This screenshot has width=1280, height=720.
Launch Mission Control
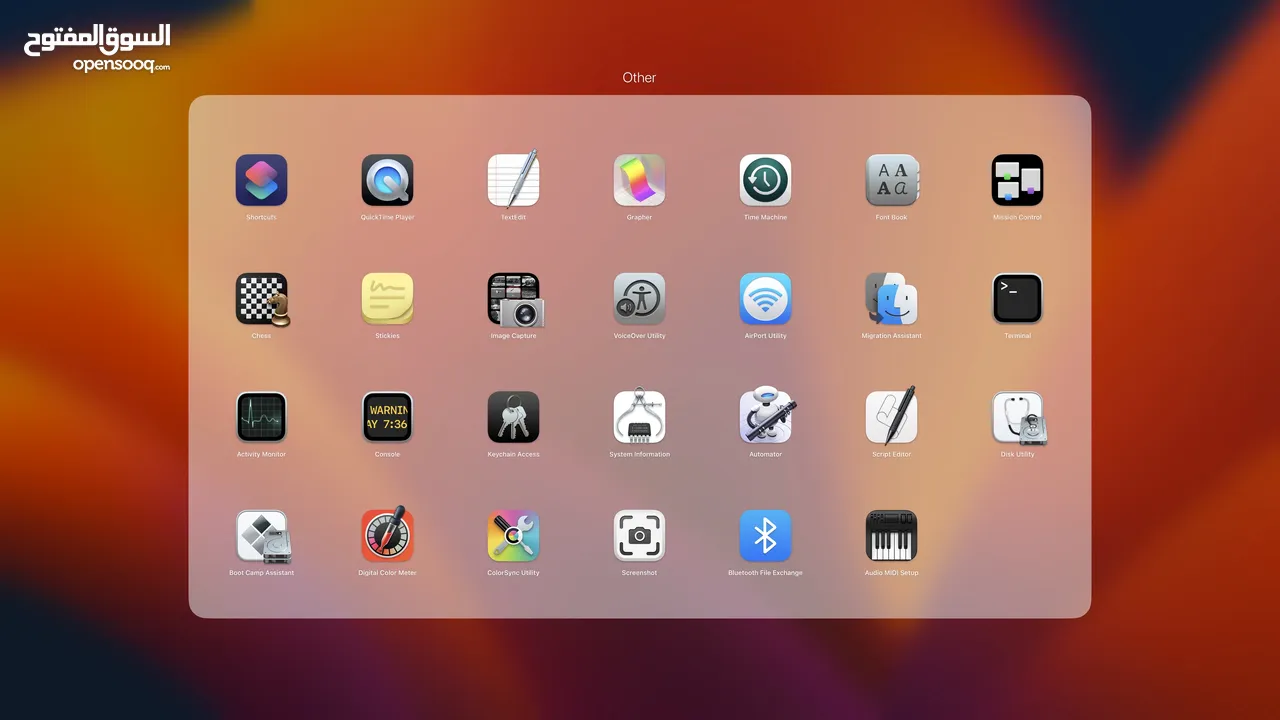pos(1017,180)
